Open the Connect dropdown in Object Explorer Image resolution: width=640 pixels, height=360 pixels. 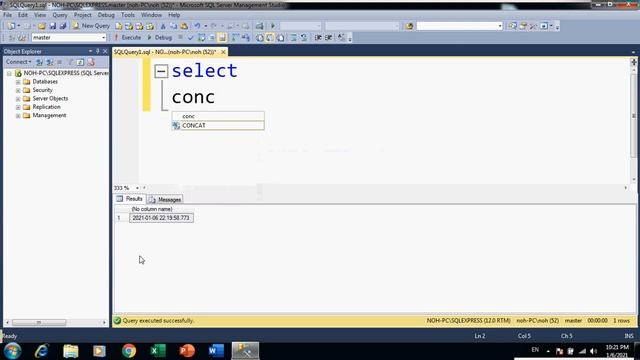click(x=18, y=62)
